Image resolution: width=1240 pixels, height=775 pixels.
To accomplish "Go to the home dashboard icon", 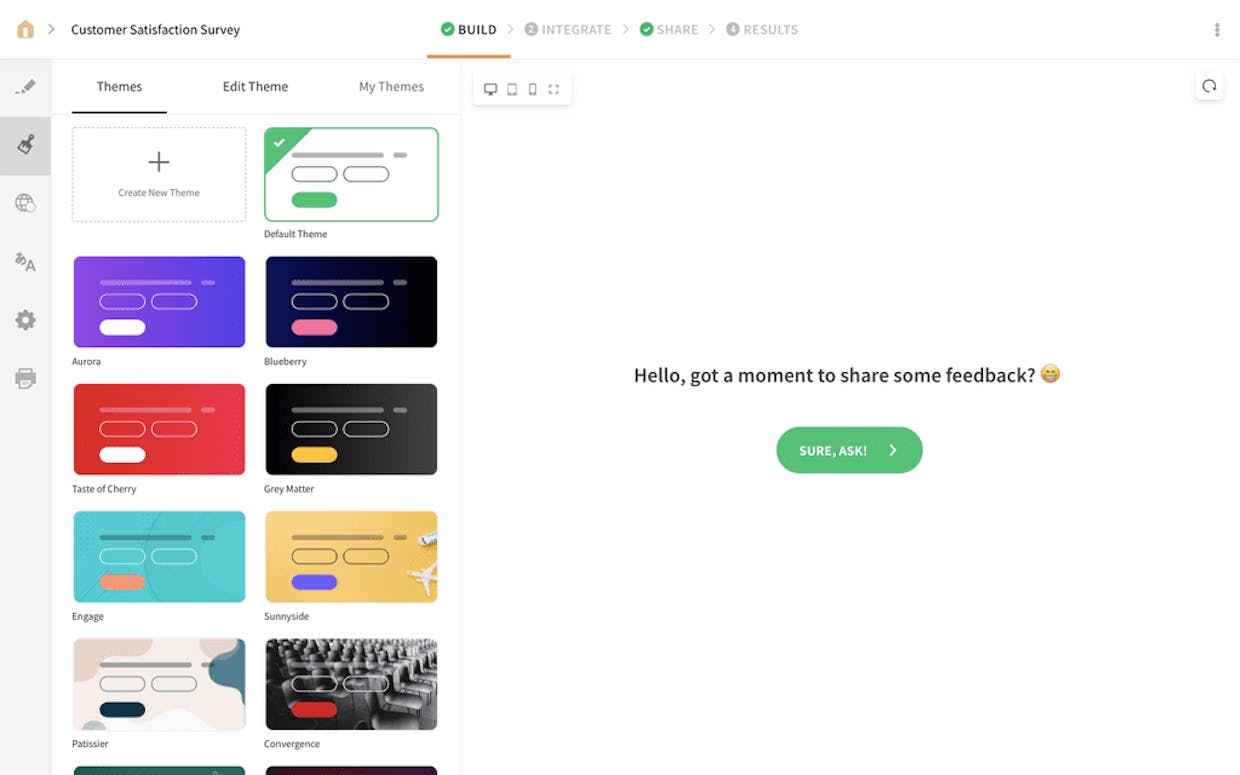I will click(25, 29).
